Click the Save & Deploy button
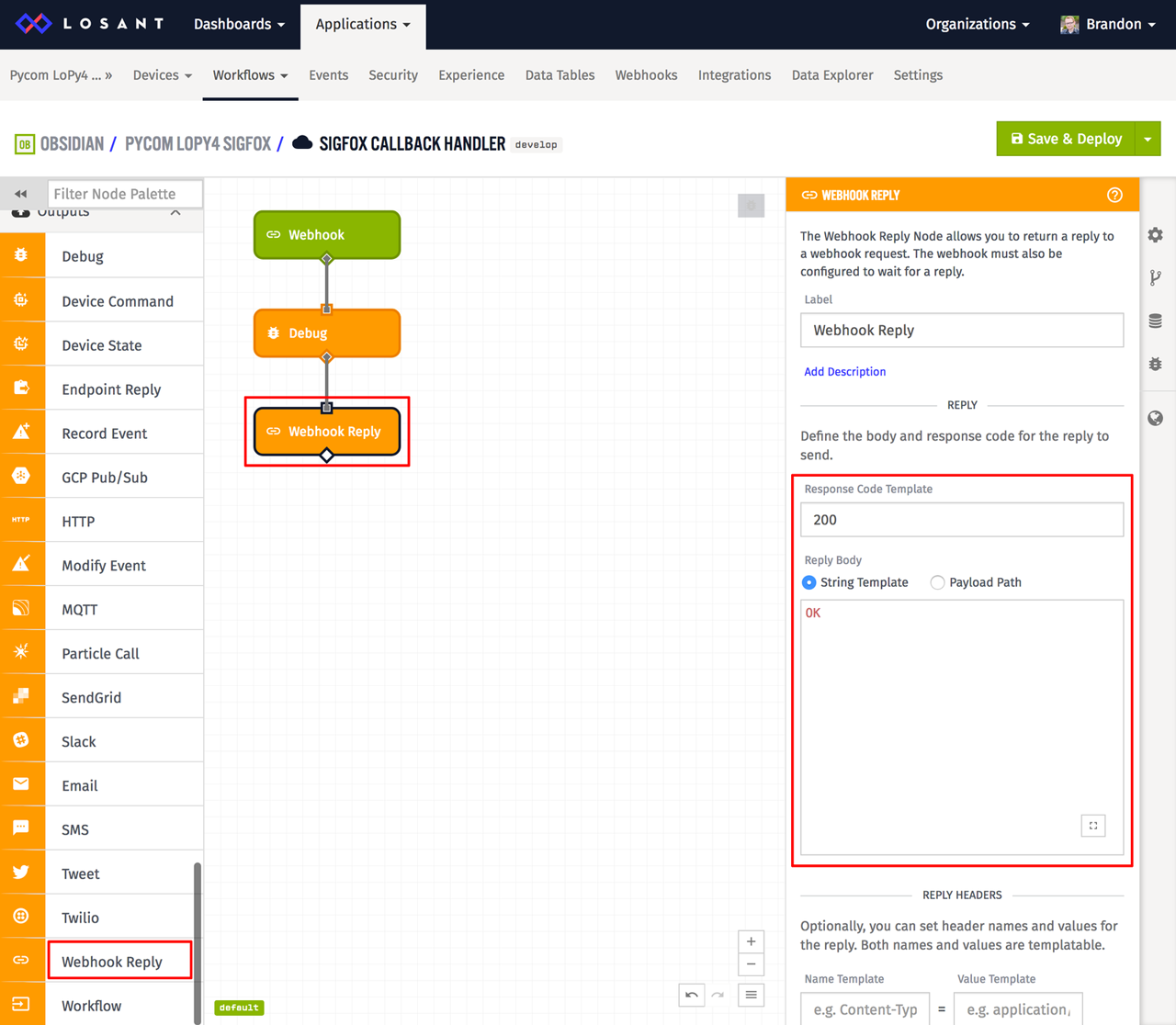The height and width of the screenshot is (1025, 1176). [1066, 139]
